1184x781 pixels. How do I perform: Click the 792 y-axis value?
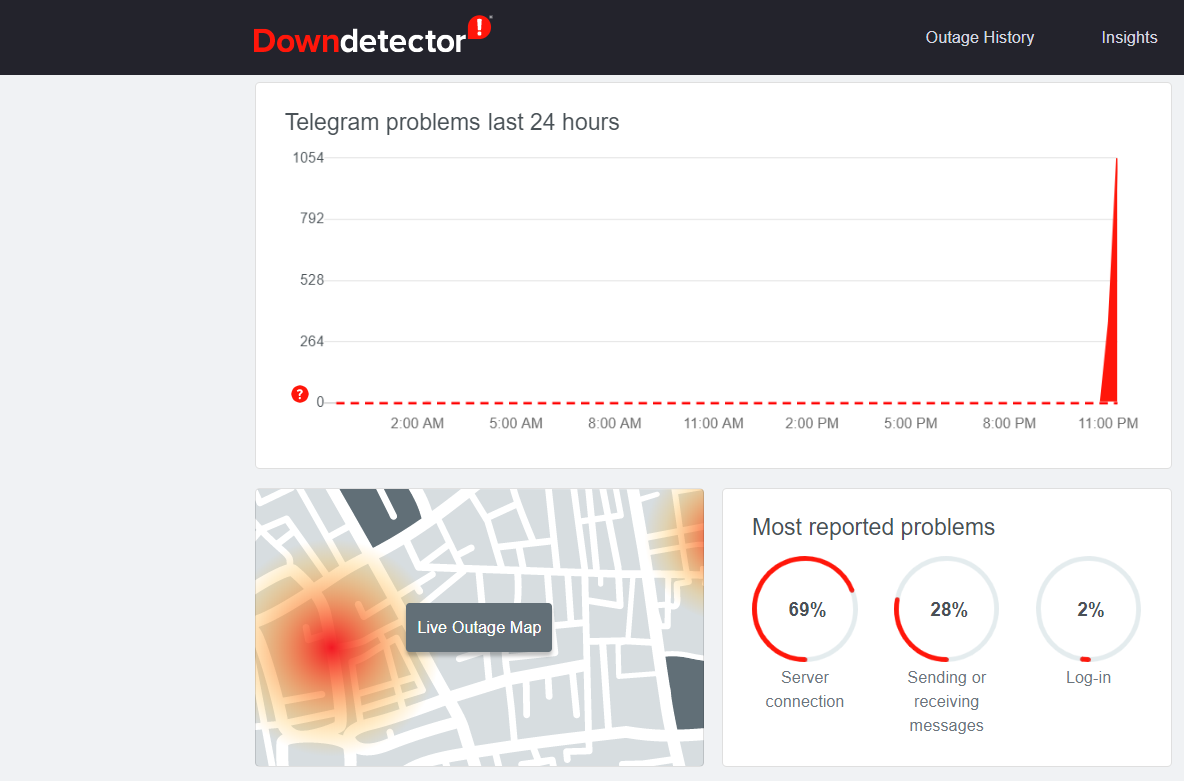[x=312, y=218]
